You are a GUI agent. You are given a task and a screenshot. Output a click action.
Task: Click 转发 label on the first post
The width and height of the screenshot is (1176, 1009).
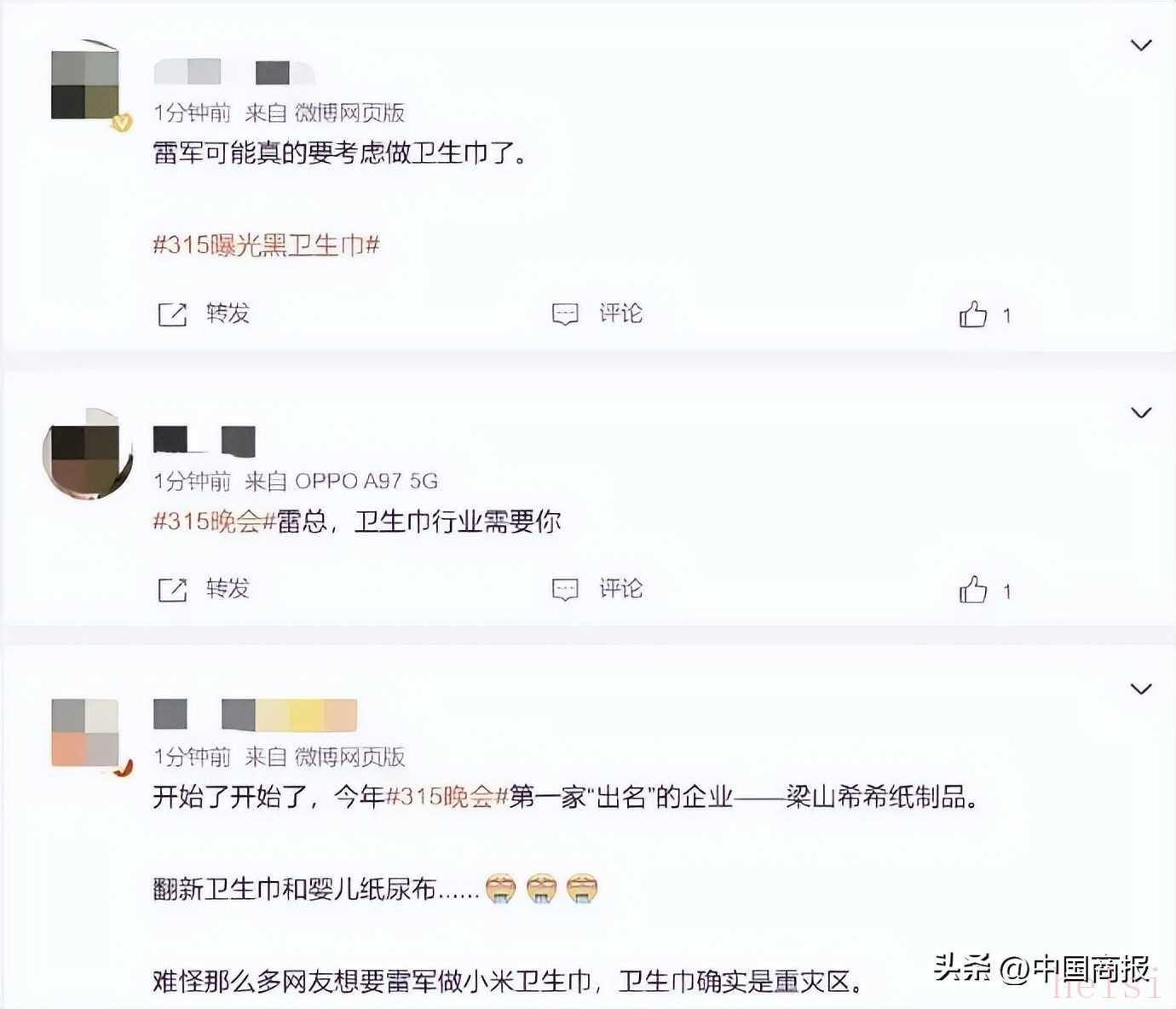pyautogui.click(x=228, y=314)
